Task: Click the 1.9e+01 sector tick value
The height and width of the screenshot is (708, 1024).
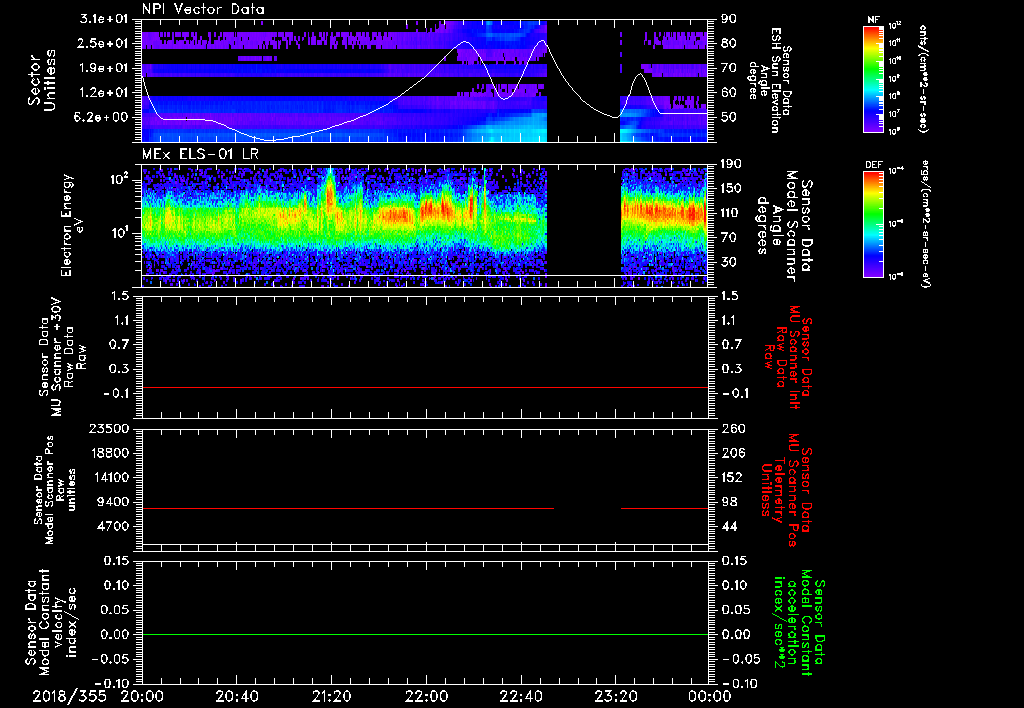Action: coord(102,68)
